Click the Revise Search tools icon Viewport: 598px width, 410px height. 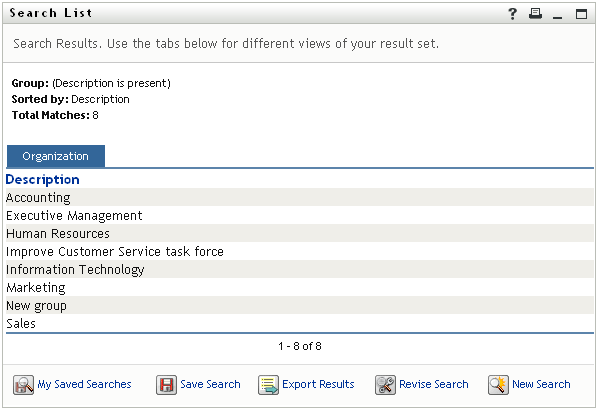click(385, 384)
